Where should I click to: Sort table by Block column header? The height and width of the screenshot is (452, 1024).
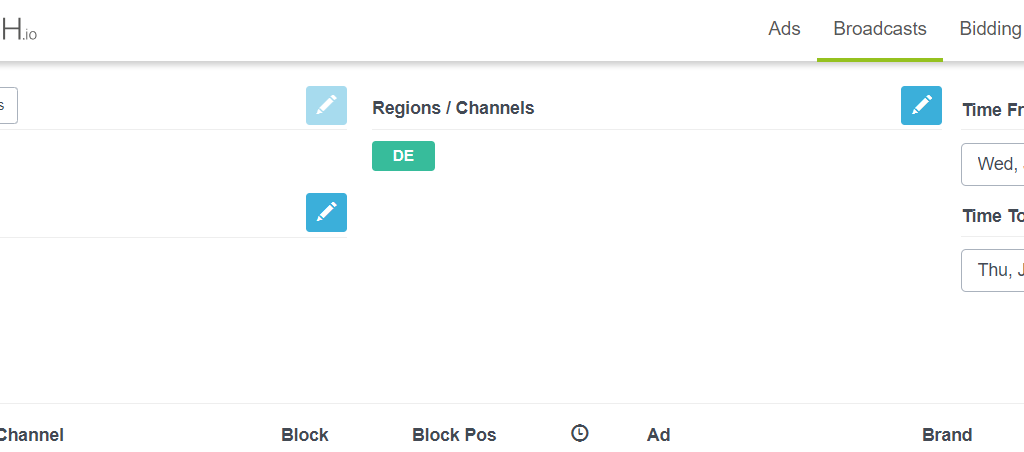point(305,435)
